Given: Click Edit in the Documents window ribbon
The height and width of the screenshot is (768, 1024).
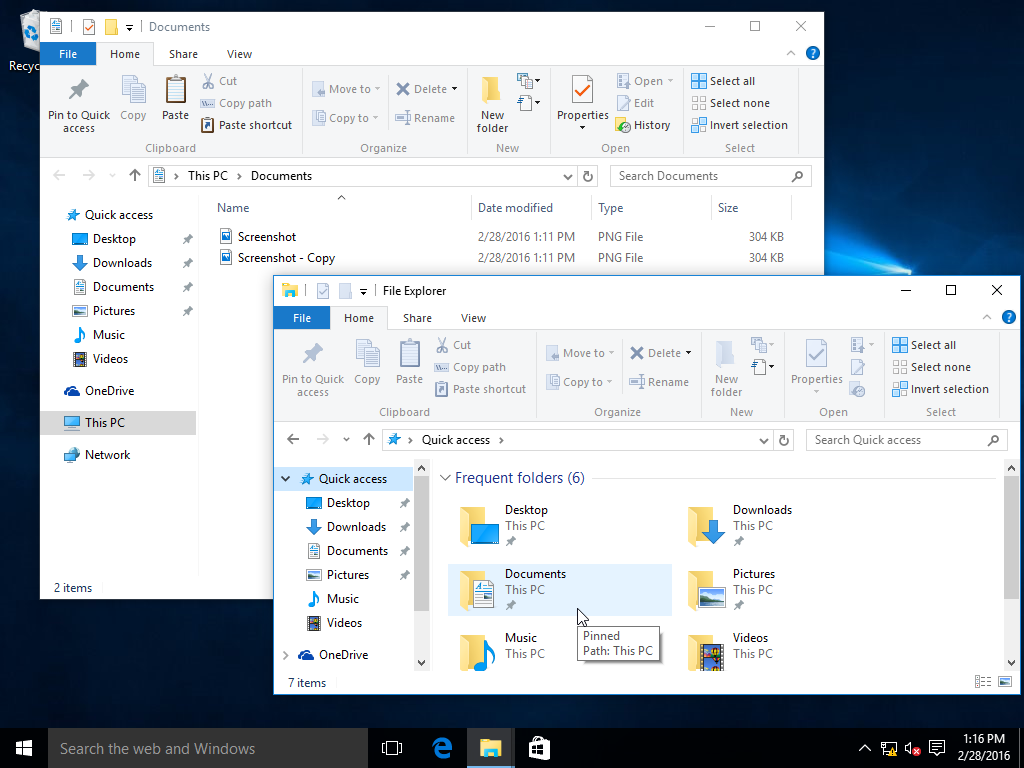Looking at the screenshot, I should 635,103.
